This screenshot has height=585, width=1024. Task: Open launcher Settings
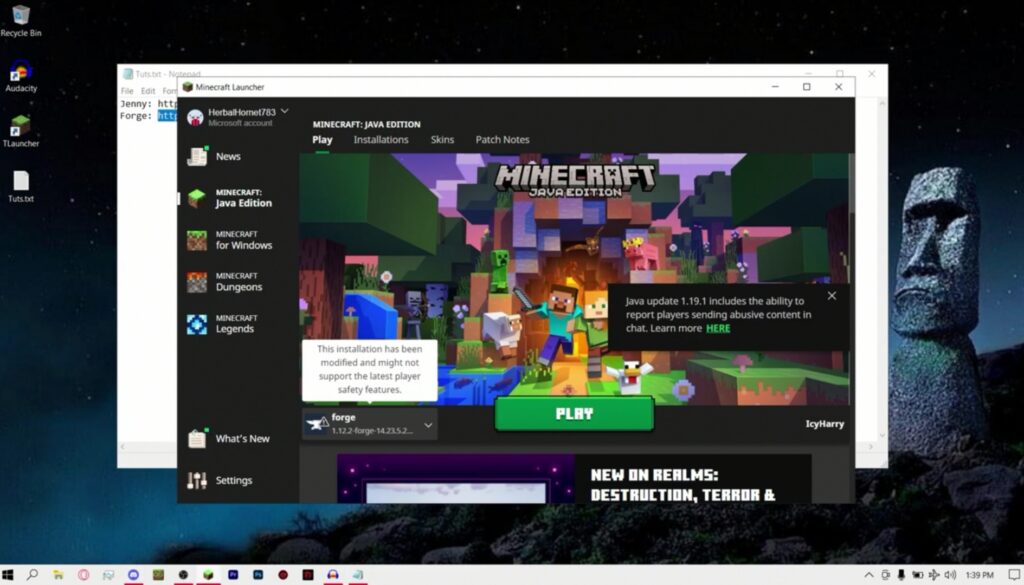[x=219, y=481]
